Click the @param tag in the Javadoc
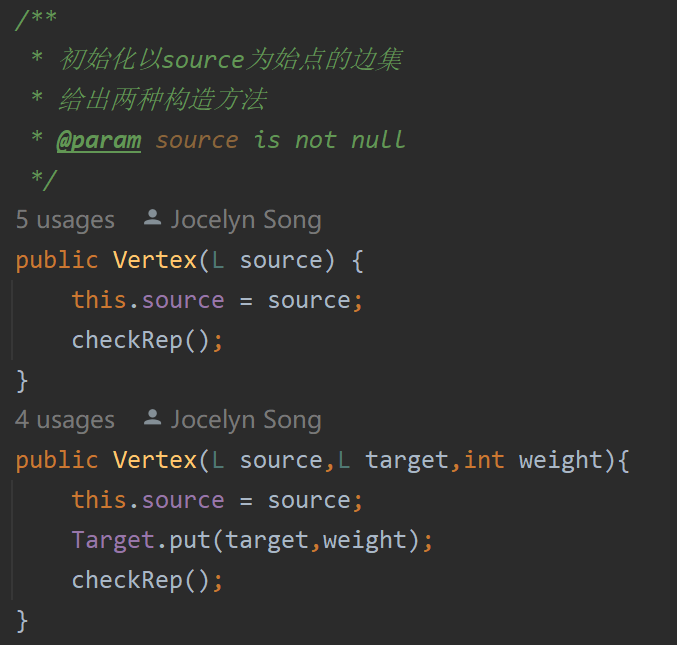The height and width of the screenshot is (646, 678). [99, 140]
